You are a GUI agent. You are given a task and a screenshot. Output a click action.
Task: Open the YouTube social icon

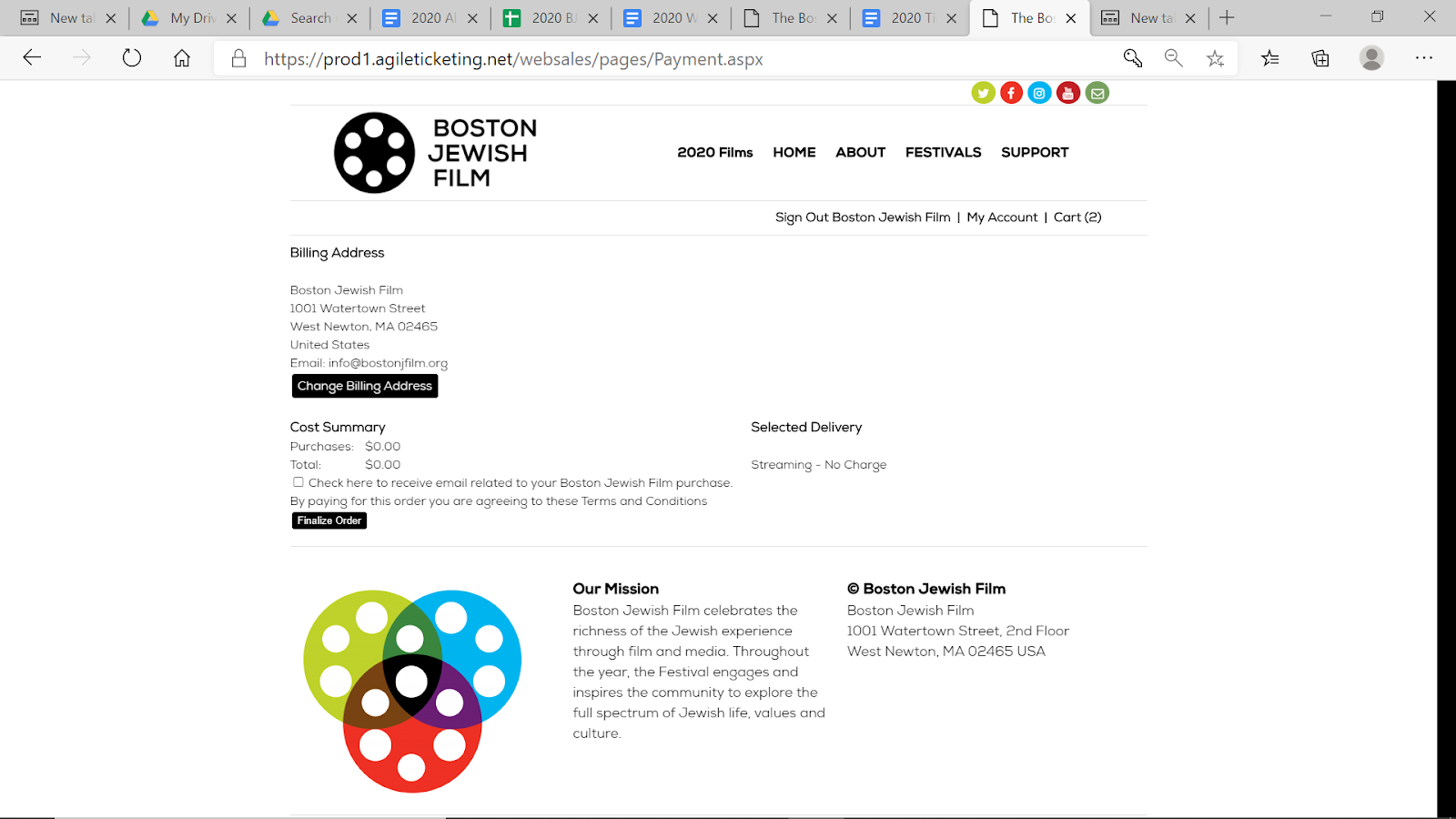(1068, 93)
